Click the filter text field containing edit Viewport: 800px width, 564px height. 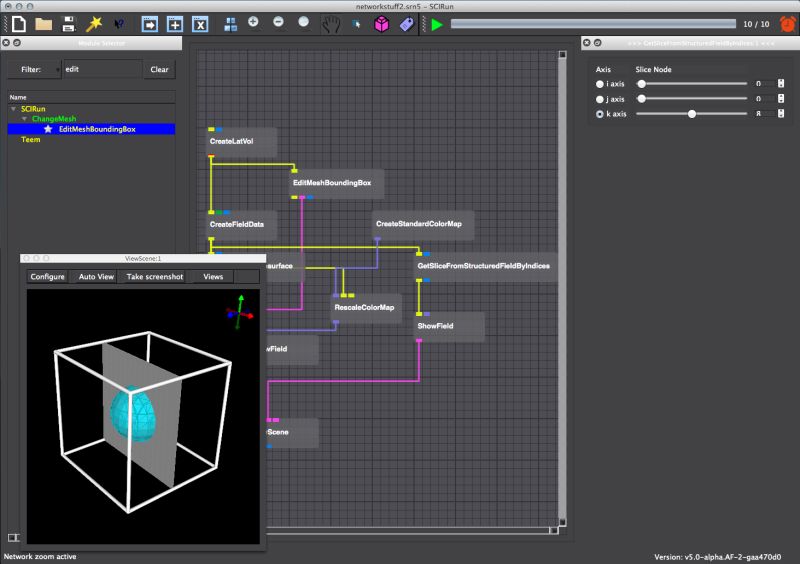[x=102, y=69]
